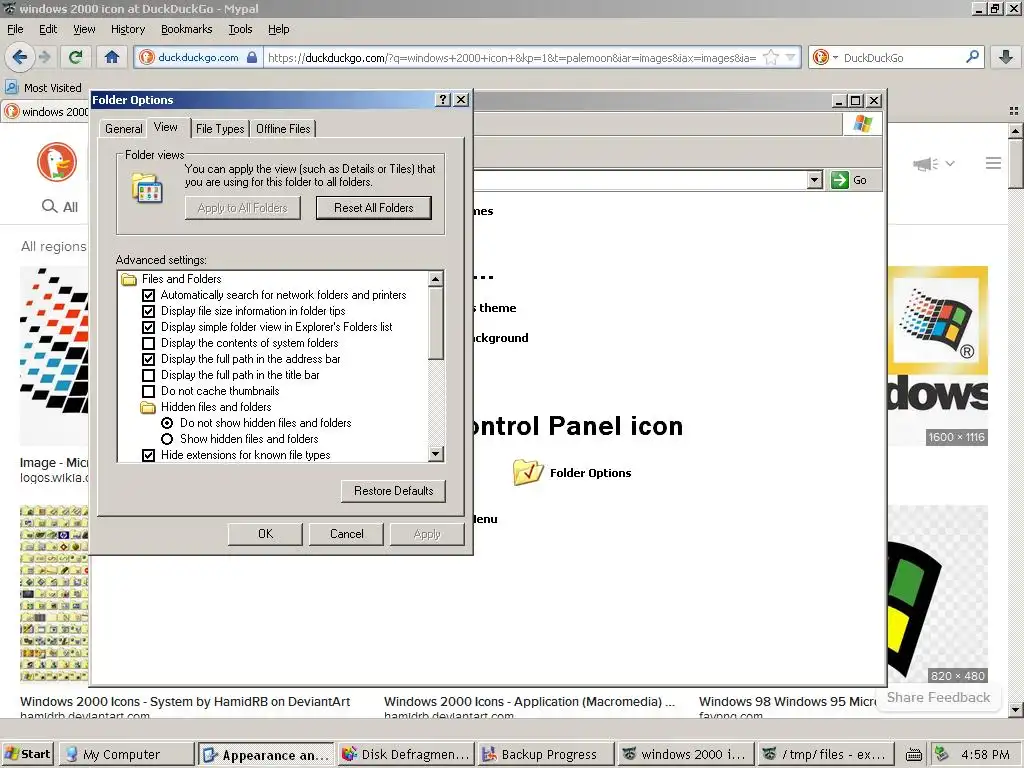The image size is (1024, 768).
Task: Click Cancel in Folder Options
Action: [x=346, y=534]
